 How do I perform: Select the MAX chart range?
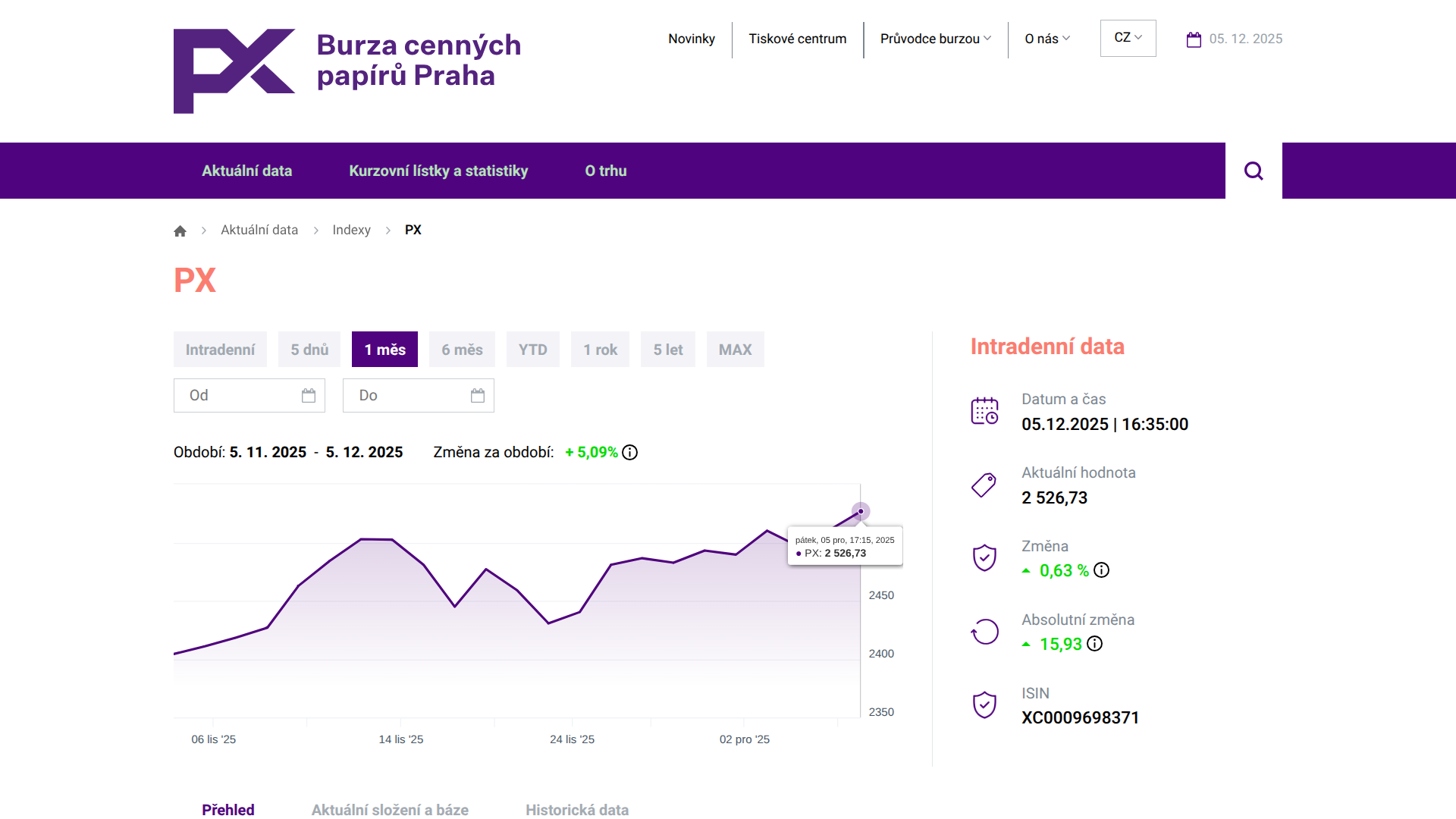[x=736, y=350]
